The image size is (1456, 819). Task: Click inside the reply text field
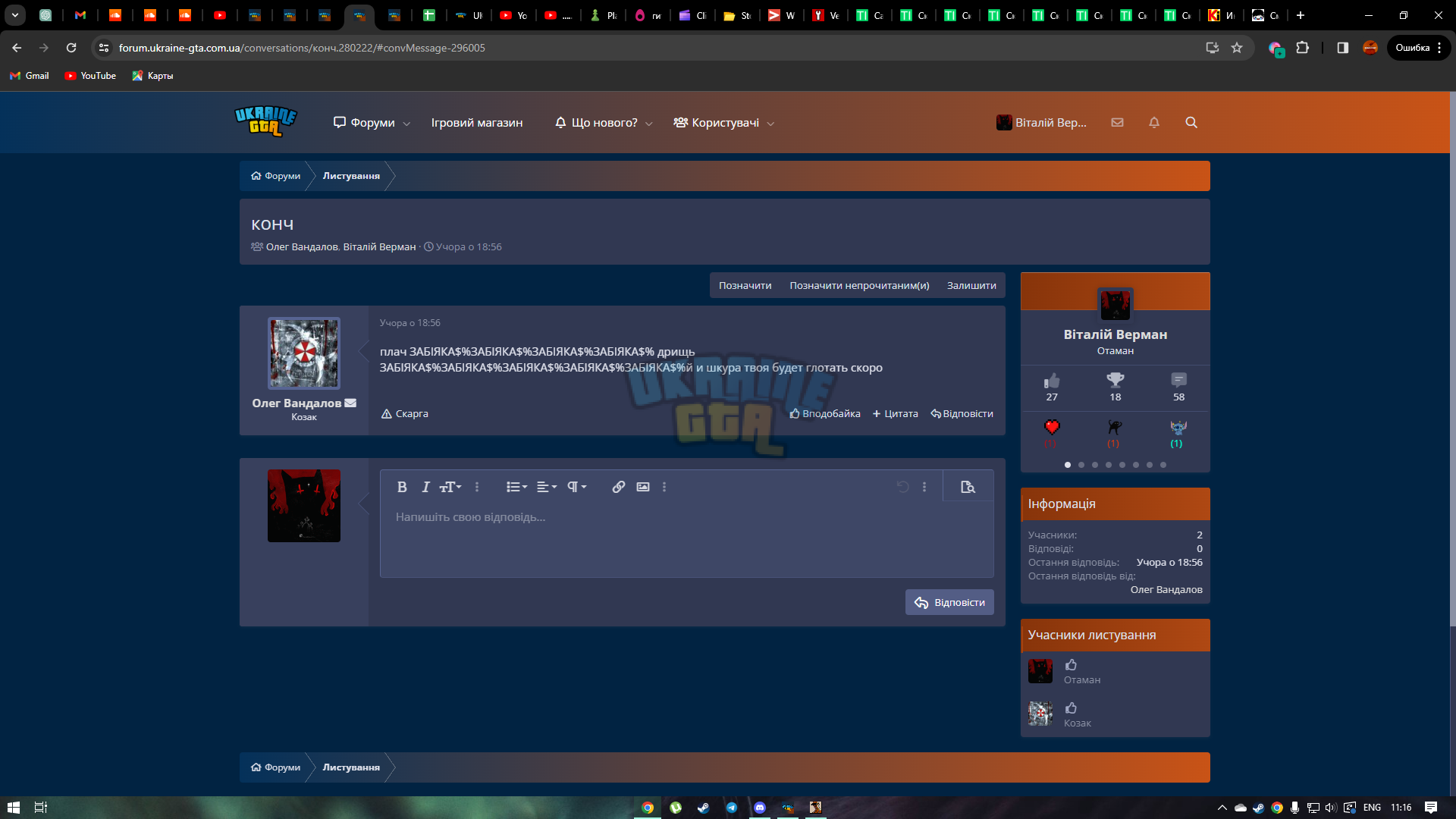click(686, 538)
